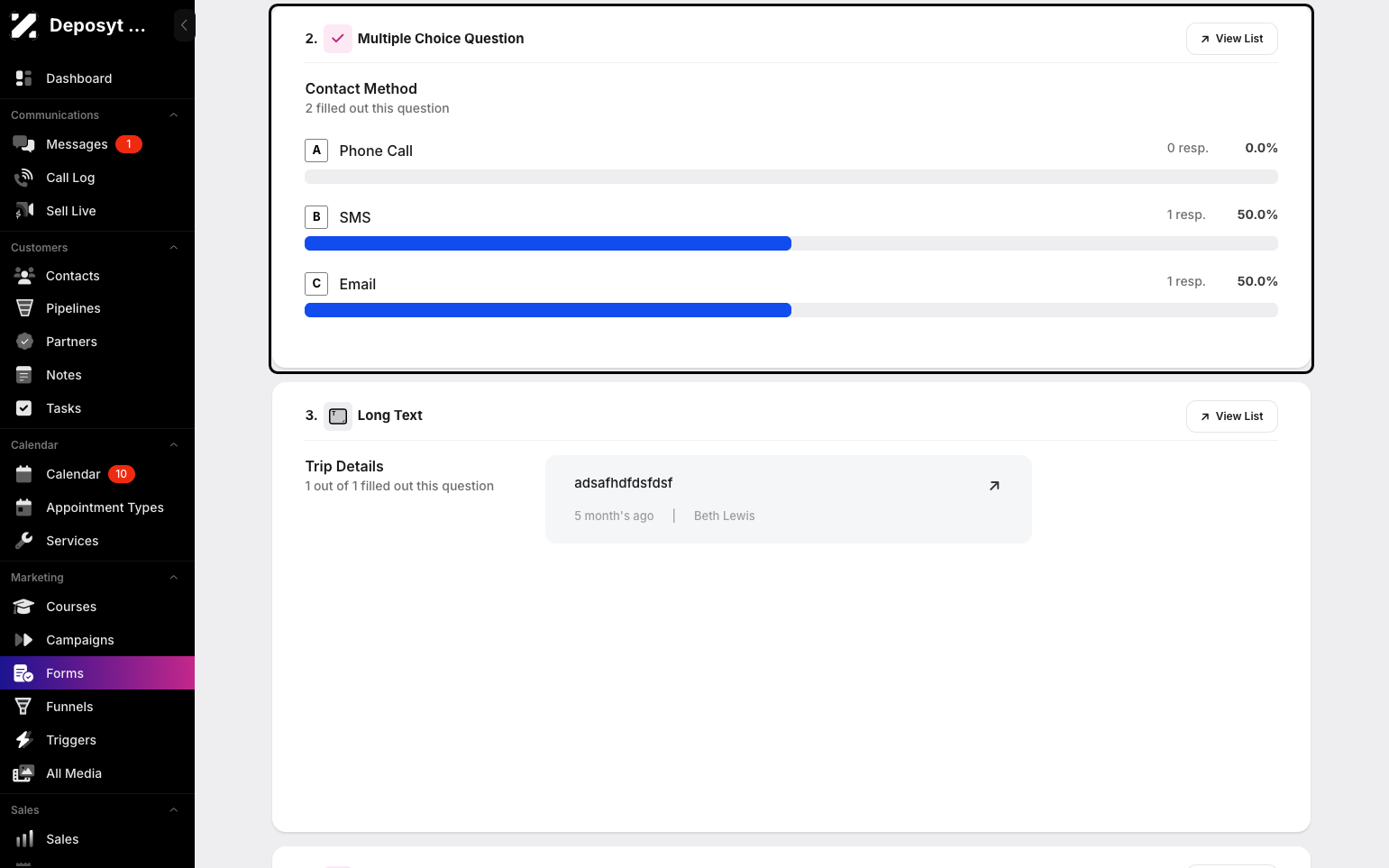The width and height of the screenshot is (1389, 868).
Task: Click the Appointment Types icon
Action: (24, 507)
